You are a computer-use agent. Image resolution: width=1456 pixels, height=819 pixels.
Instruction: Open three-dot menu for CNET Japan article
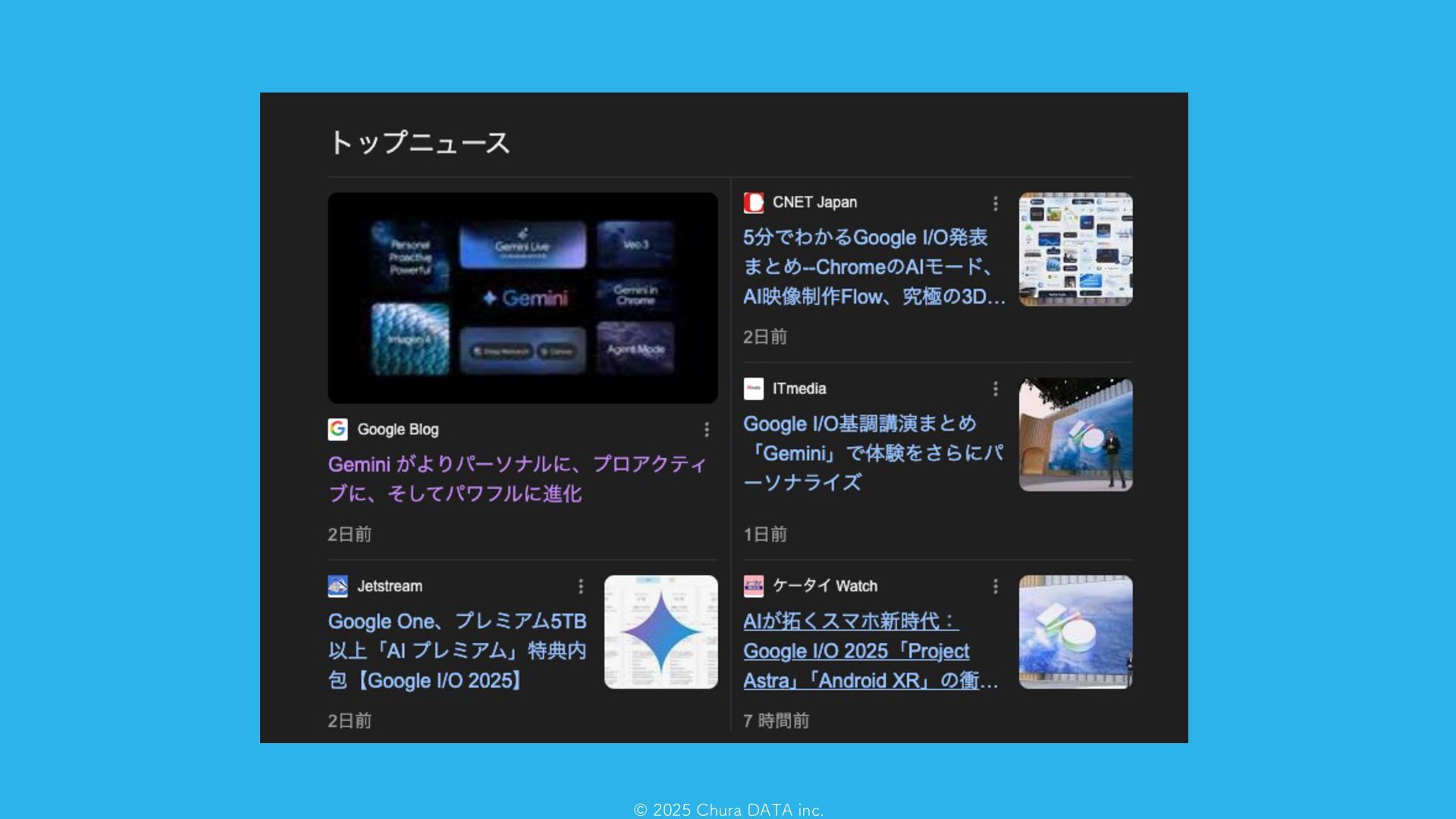coord(996,203)
